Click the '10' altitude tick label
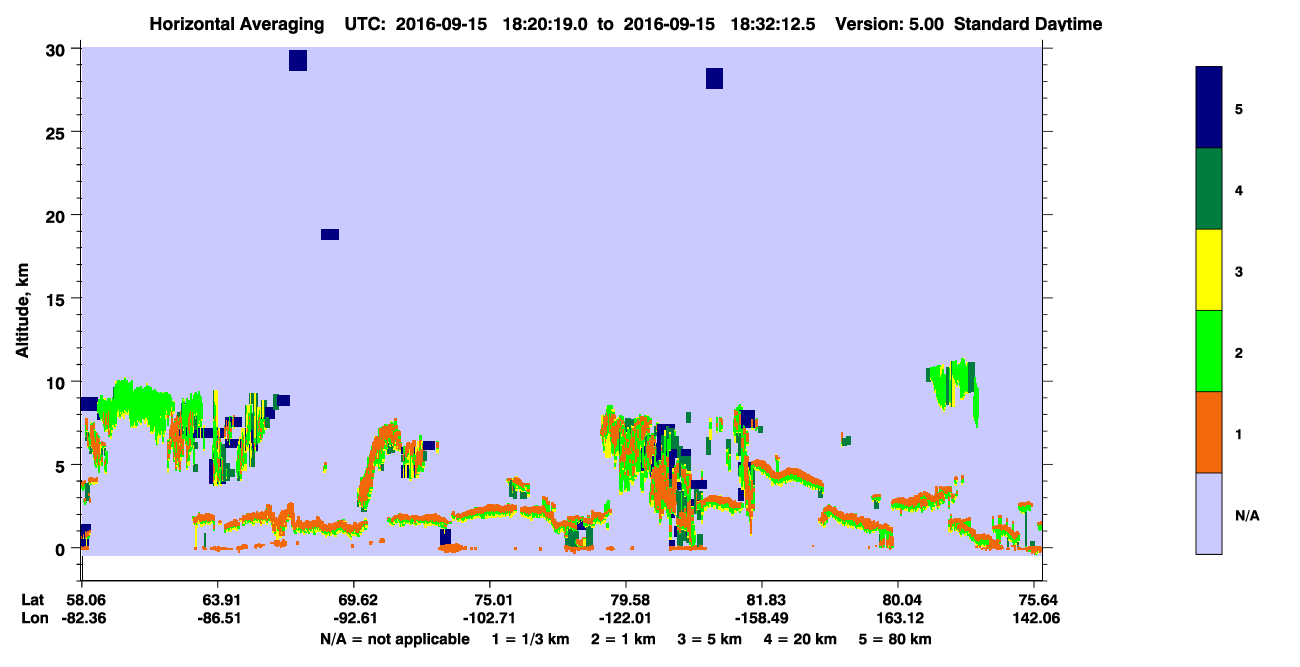 58,382
